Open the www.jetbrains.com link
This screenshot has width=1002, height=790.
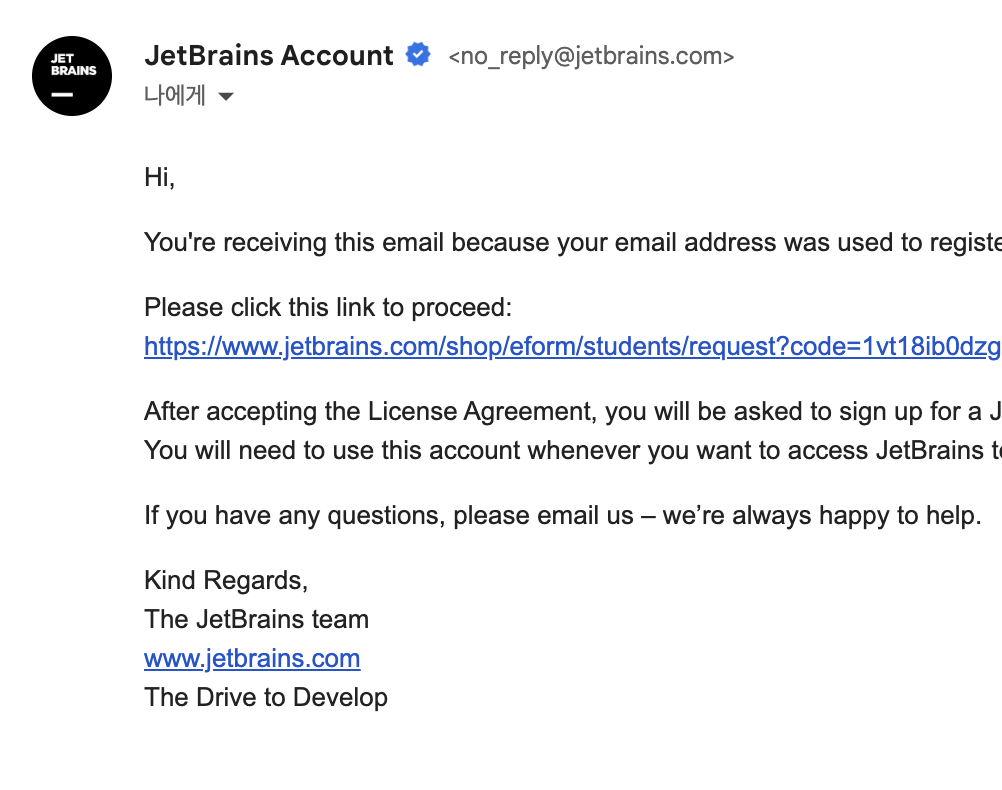[252, 658]
